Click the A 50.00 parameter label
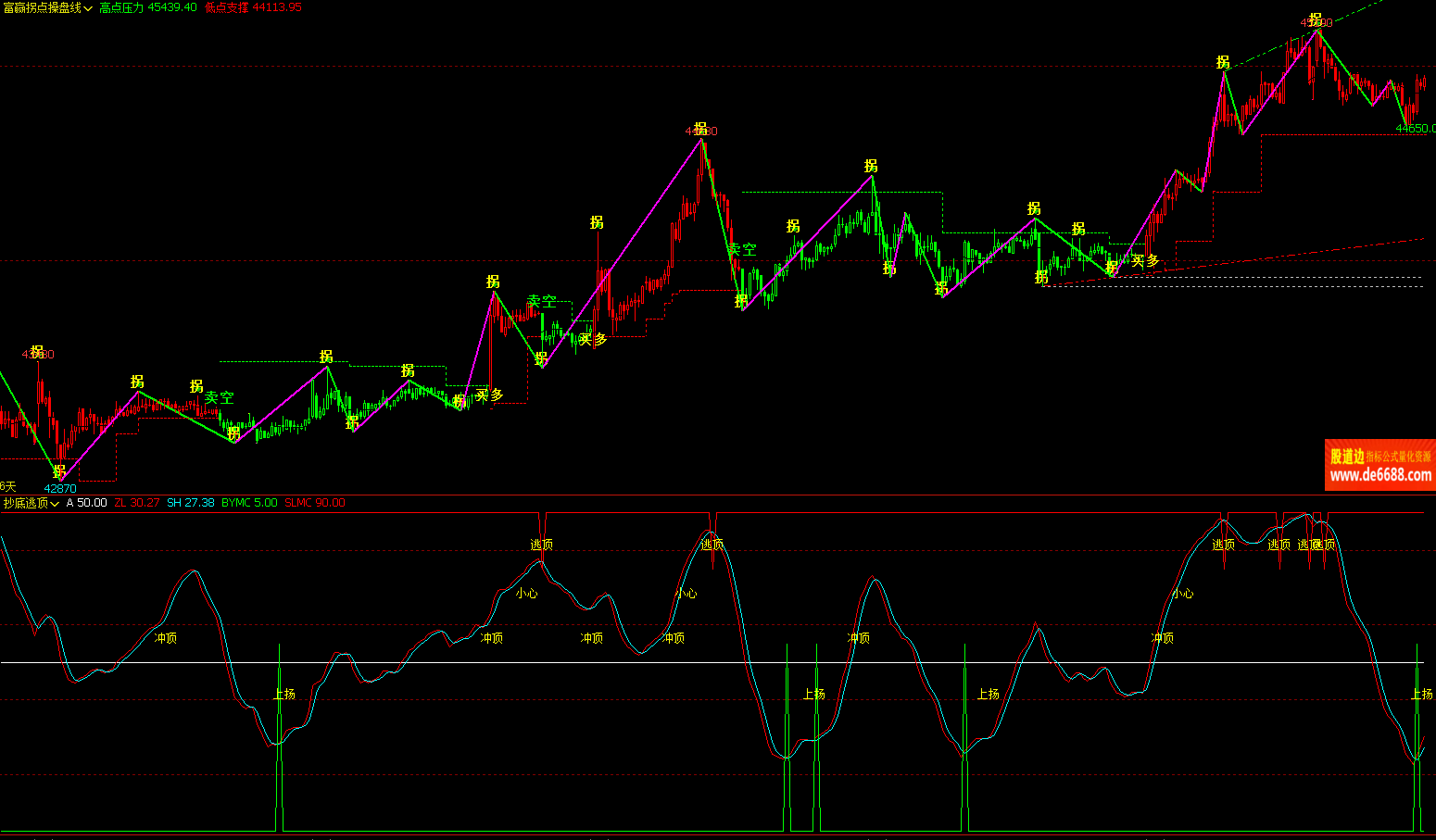This screenshot has width=1436, height=840. pyautogui.click(x=86, y=503)
